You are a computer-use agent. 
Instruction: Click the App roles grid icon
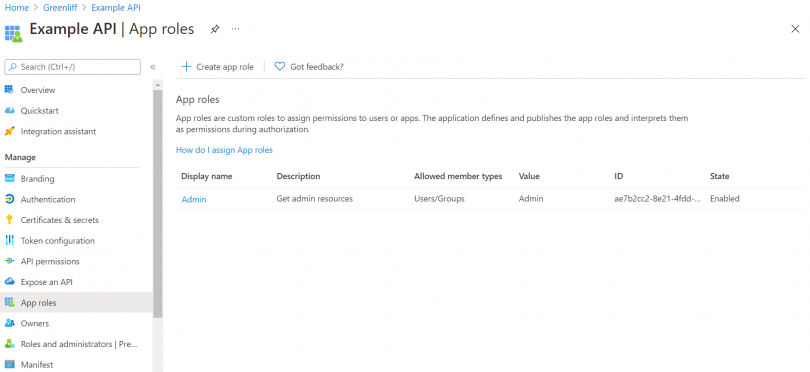[x=9, y=303]
